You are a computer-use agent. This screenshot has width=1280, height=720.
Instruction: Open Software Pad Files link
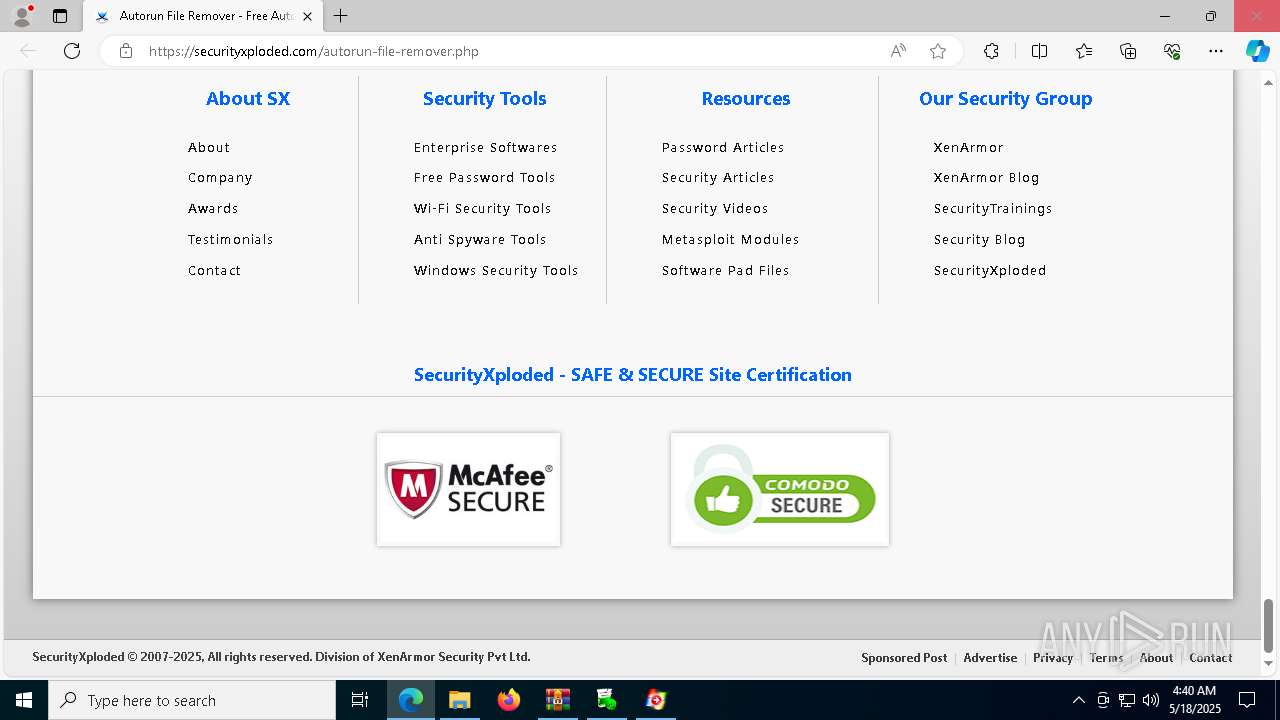point(726,271)
